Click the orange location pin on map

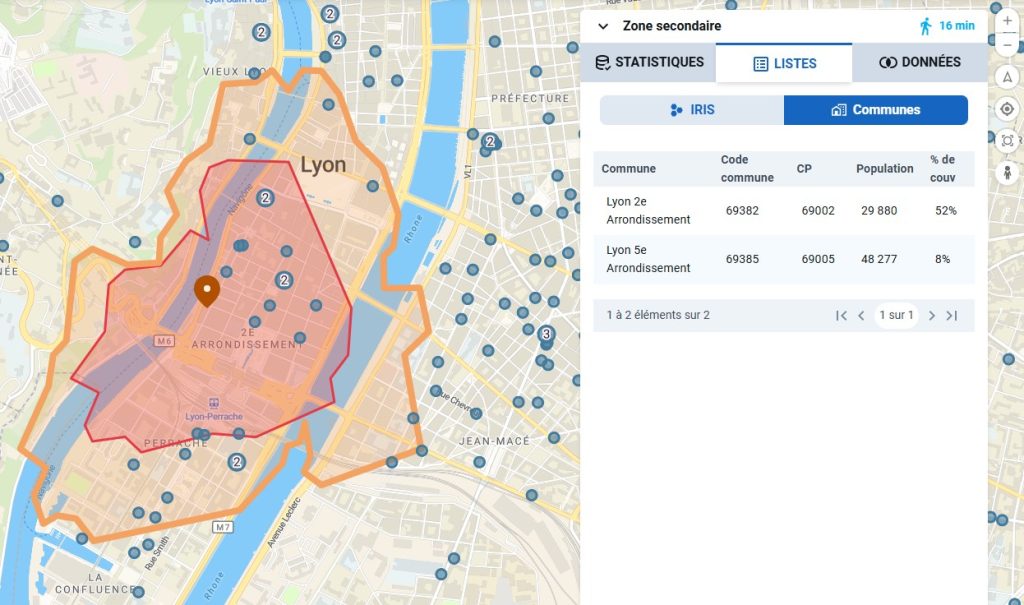[x=207, y=290]
